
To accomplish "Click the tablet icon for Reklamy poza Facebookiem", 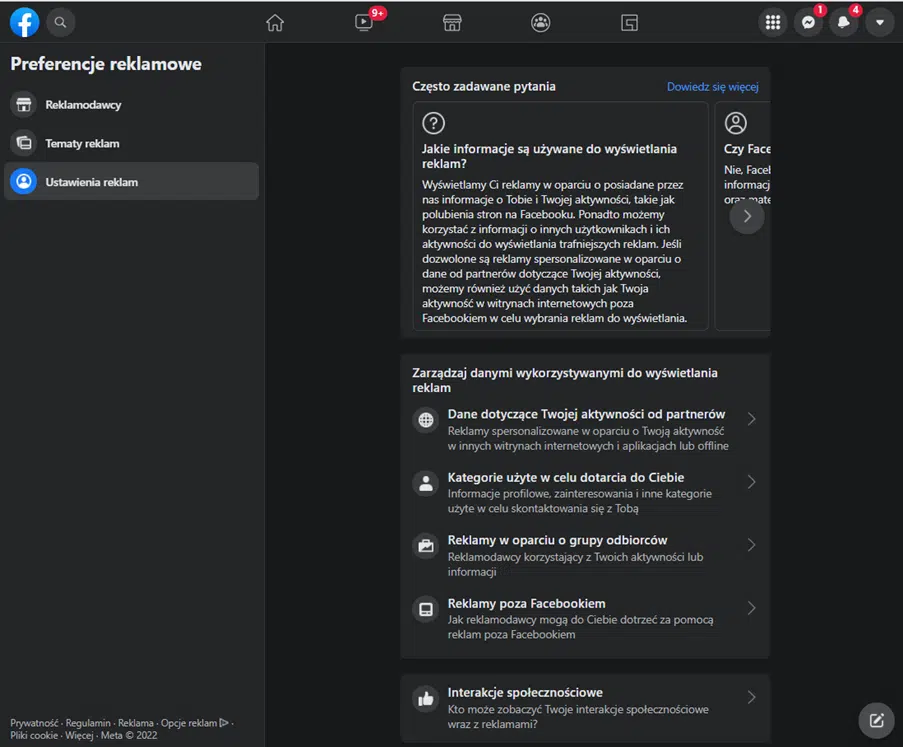I will [426, 609].
